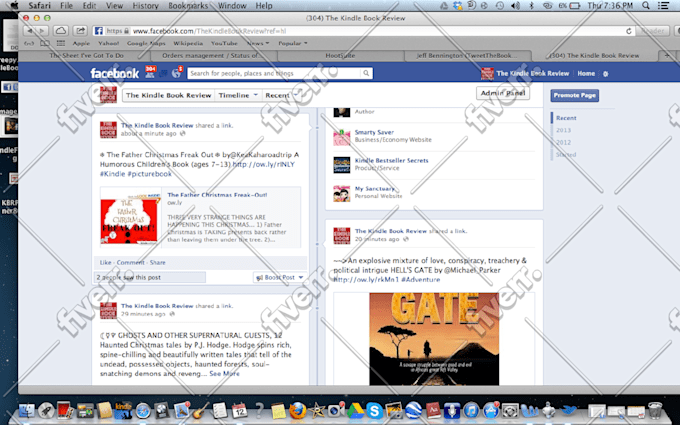
Task: Open the Reading List glasses icon
Action: pyautogui.click(x=29, y=43)
